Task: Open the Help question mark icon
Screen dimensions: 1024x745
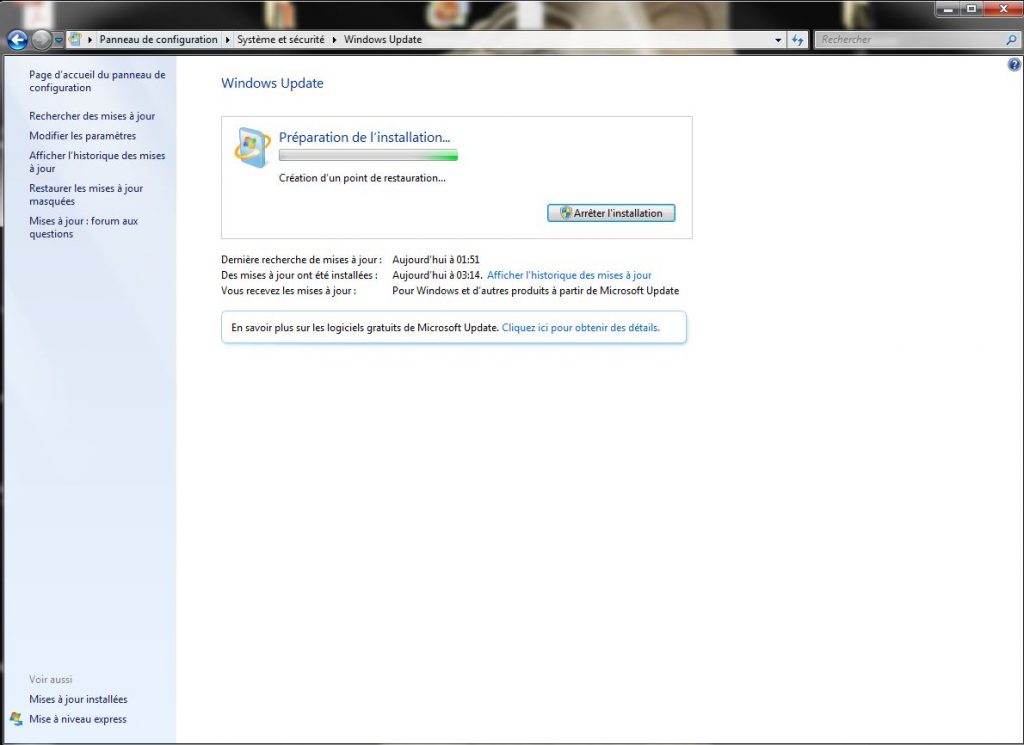Action: (1015, 65)
